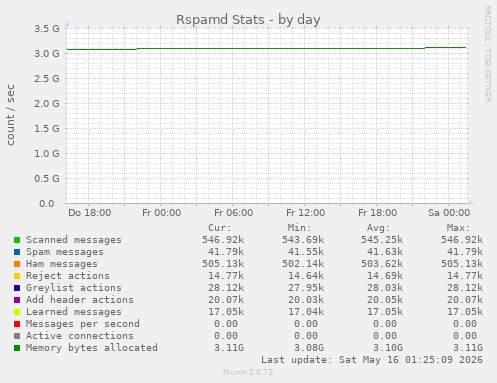Click the Fr 12:00 x-axis label

pos(306,213)
